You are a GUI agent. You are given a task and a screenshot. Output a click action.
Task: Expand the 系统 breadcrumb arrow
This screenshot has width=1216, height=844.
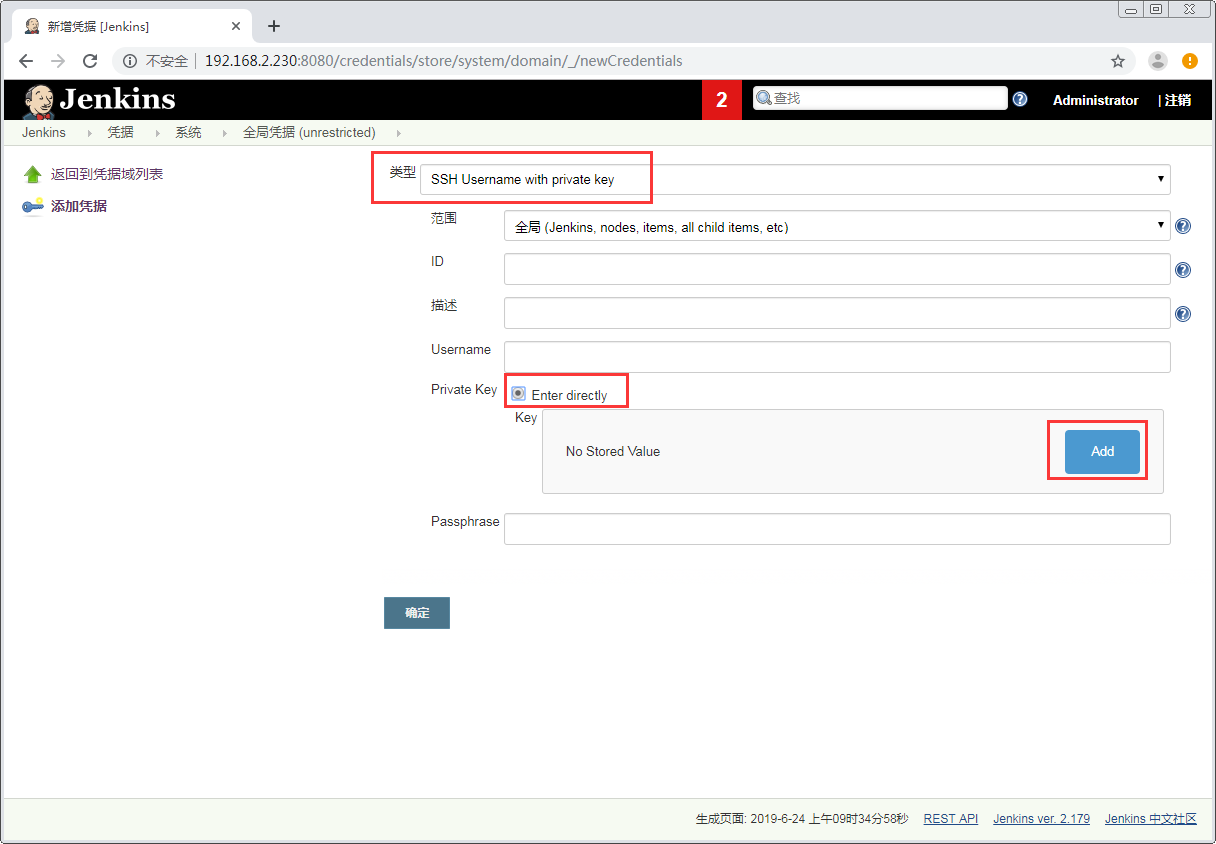click(x=225, y=133)
